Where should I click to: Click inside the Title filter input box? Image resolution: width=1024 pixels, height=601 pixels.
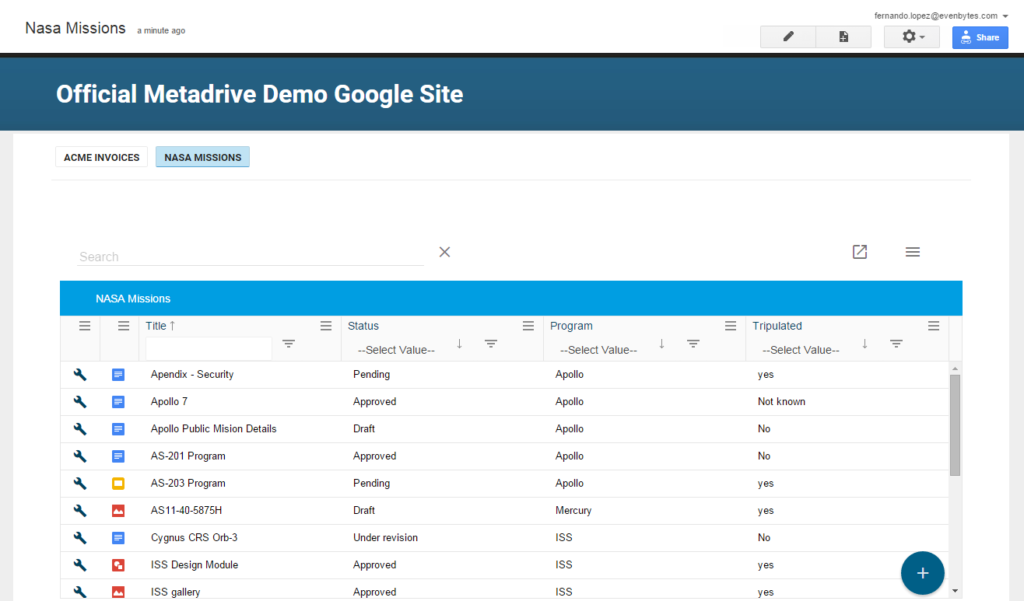tap(208, 349)
